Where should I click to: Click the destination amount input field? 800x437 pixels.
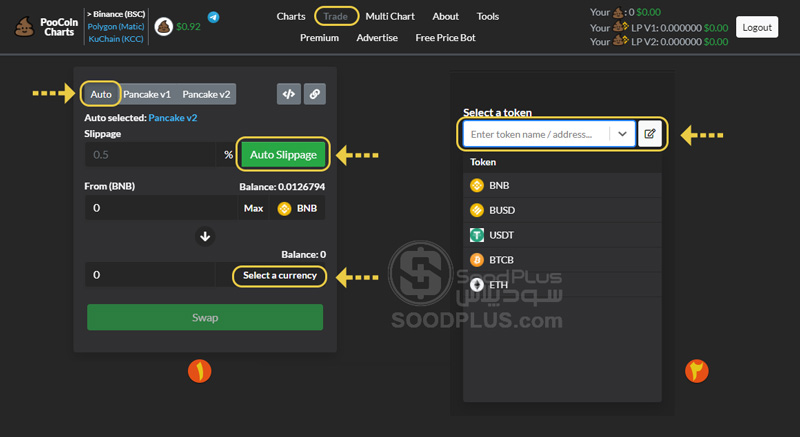click(x=150, y=275)
